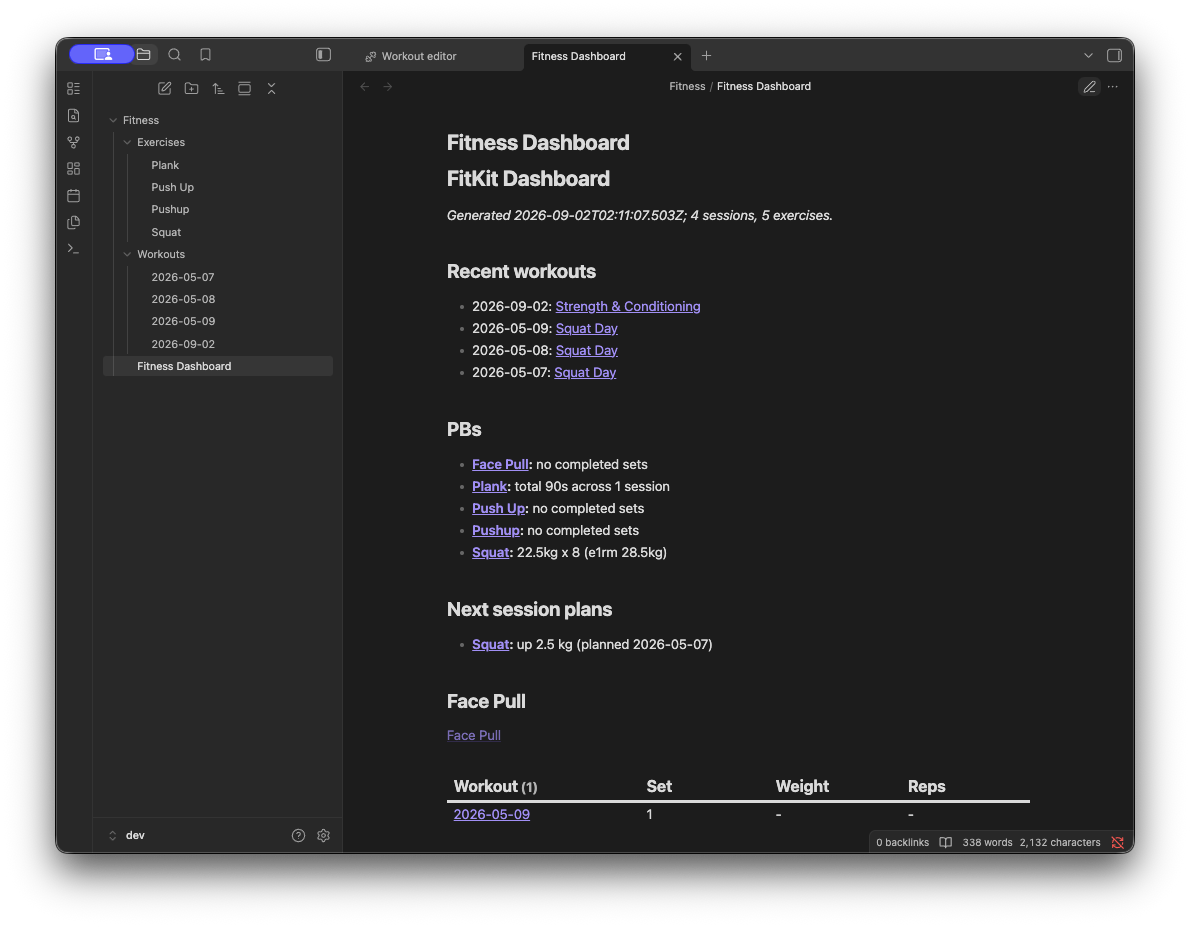This screenshot has height=927, width=1190.
Task: Open the search pane magnifier icon
Action: [x=175, y=55]
